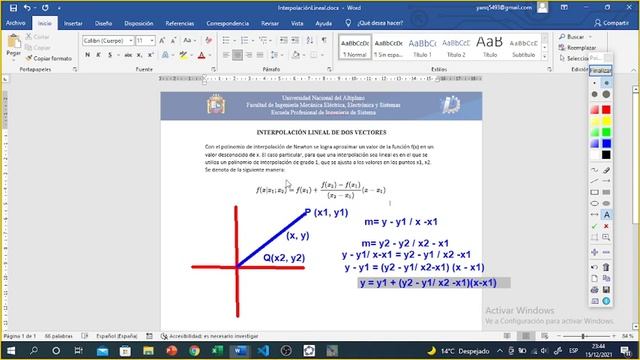Click the Buscar button
The height and width of the screenshot is (360, 640).
coord(572,37)
